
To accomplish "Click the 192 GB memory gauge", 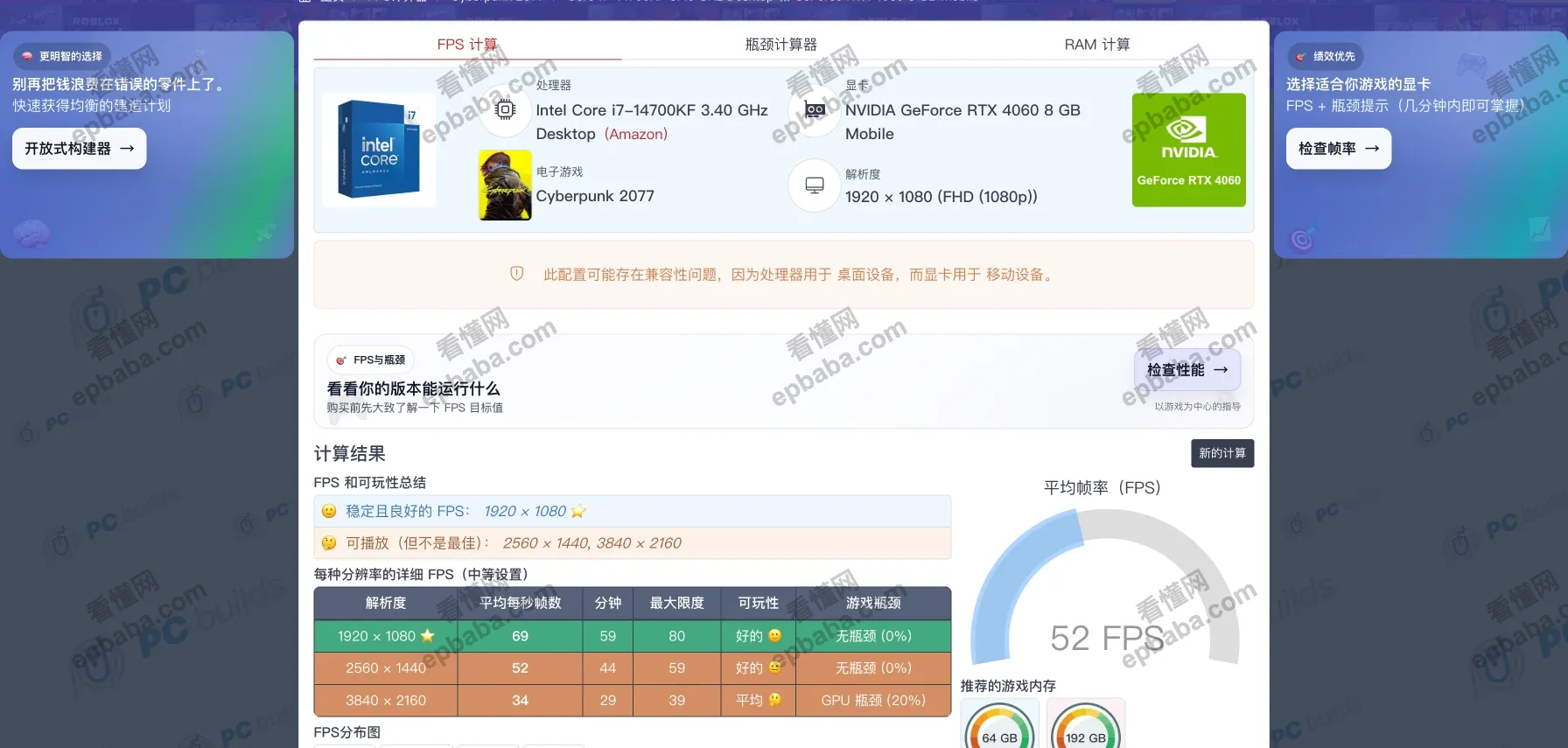I will point(1085,724).
